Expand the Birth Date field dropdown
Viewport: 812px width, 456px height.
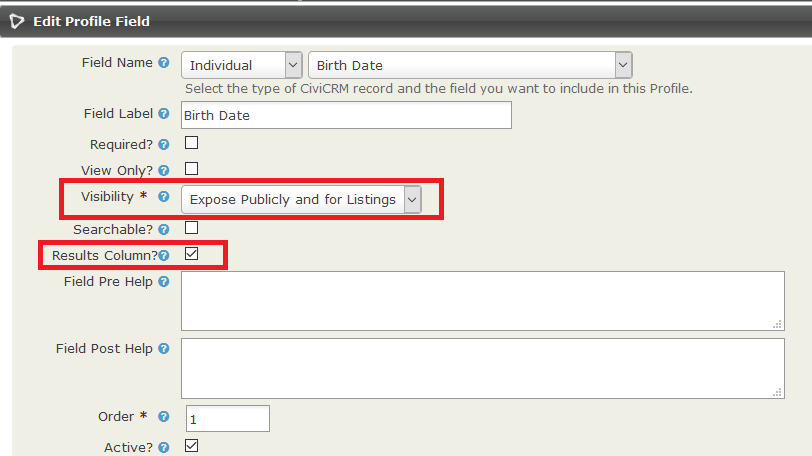(470, 66)
